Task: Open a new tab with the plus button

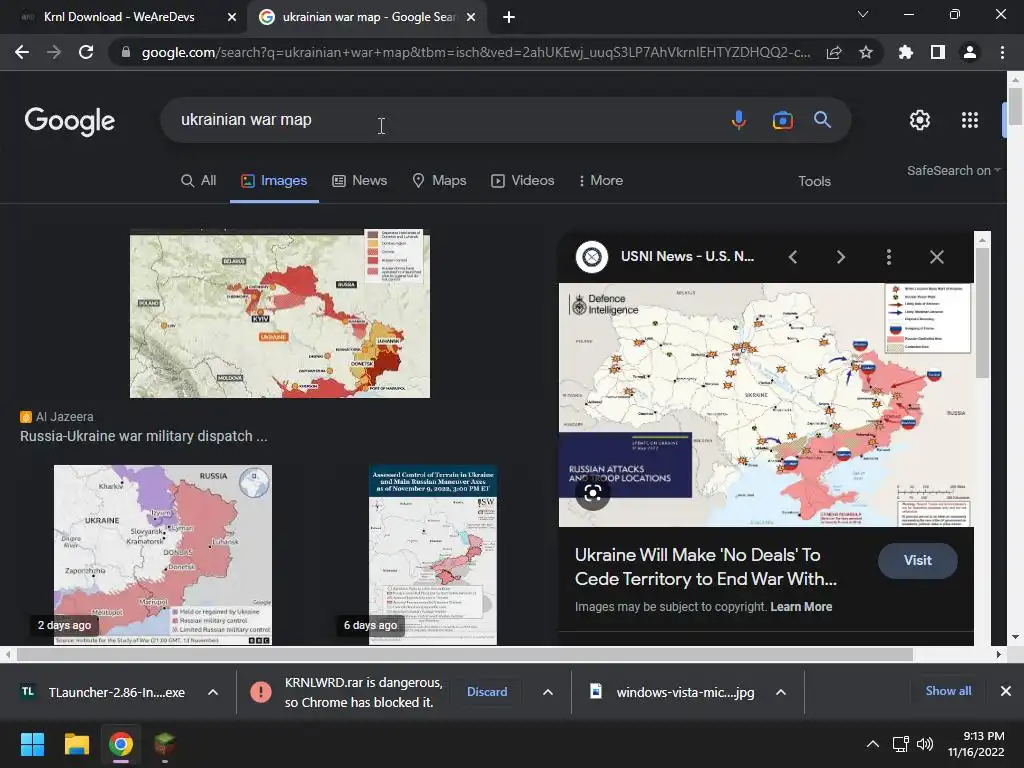Action: (509, 18)
